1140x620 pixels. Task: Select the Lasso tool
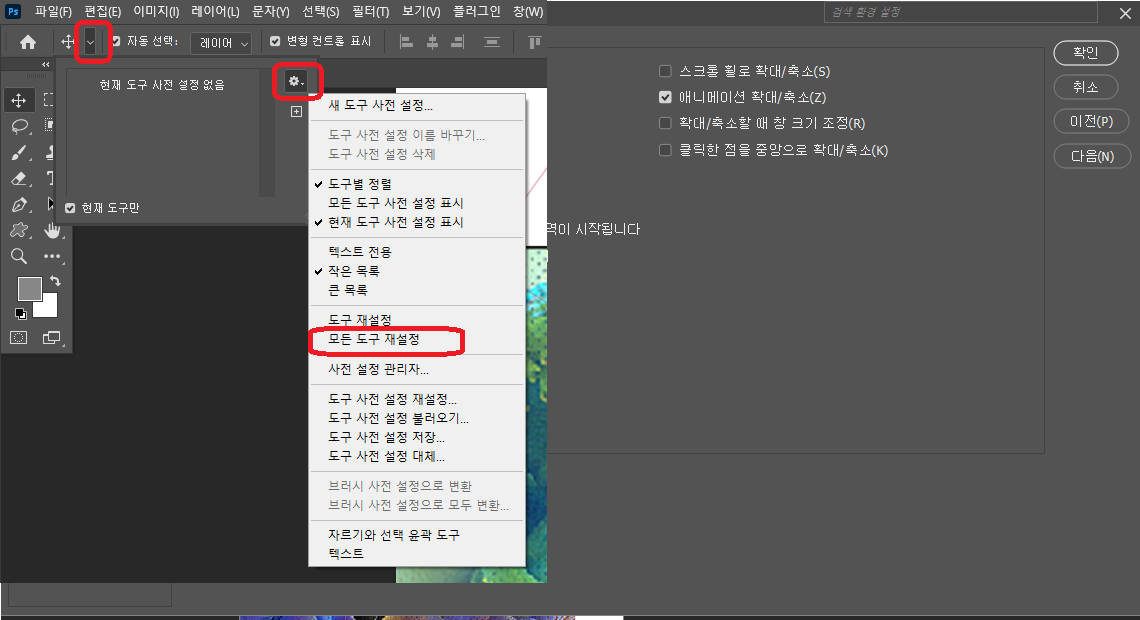coord(18,127)
